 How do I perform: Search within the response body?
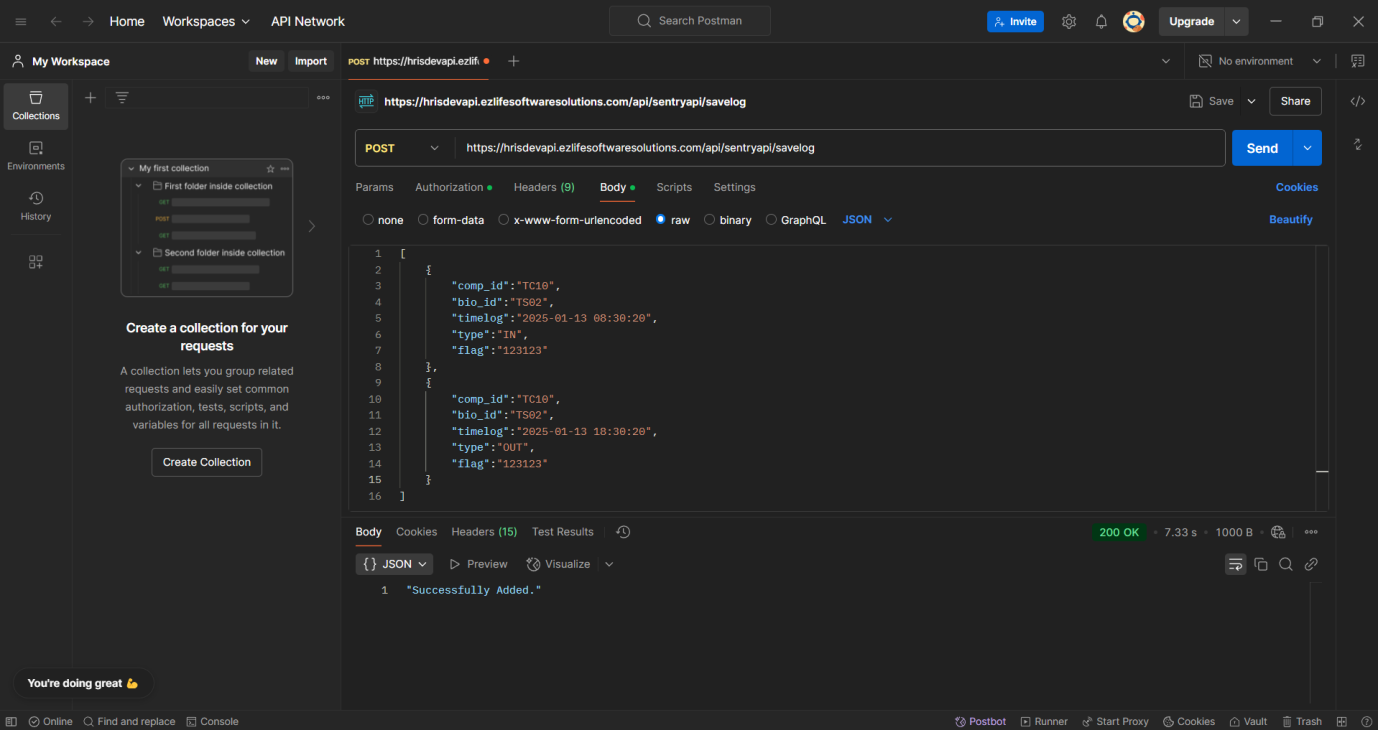pyautogui.click(x=1286, y=564)
